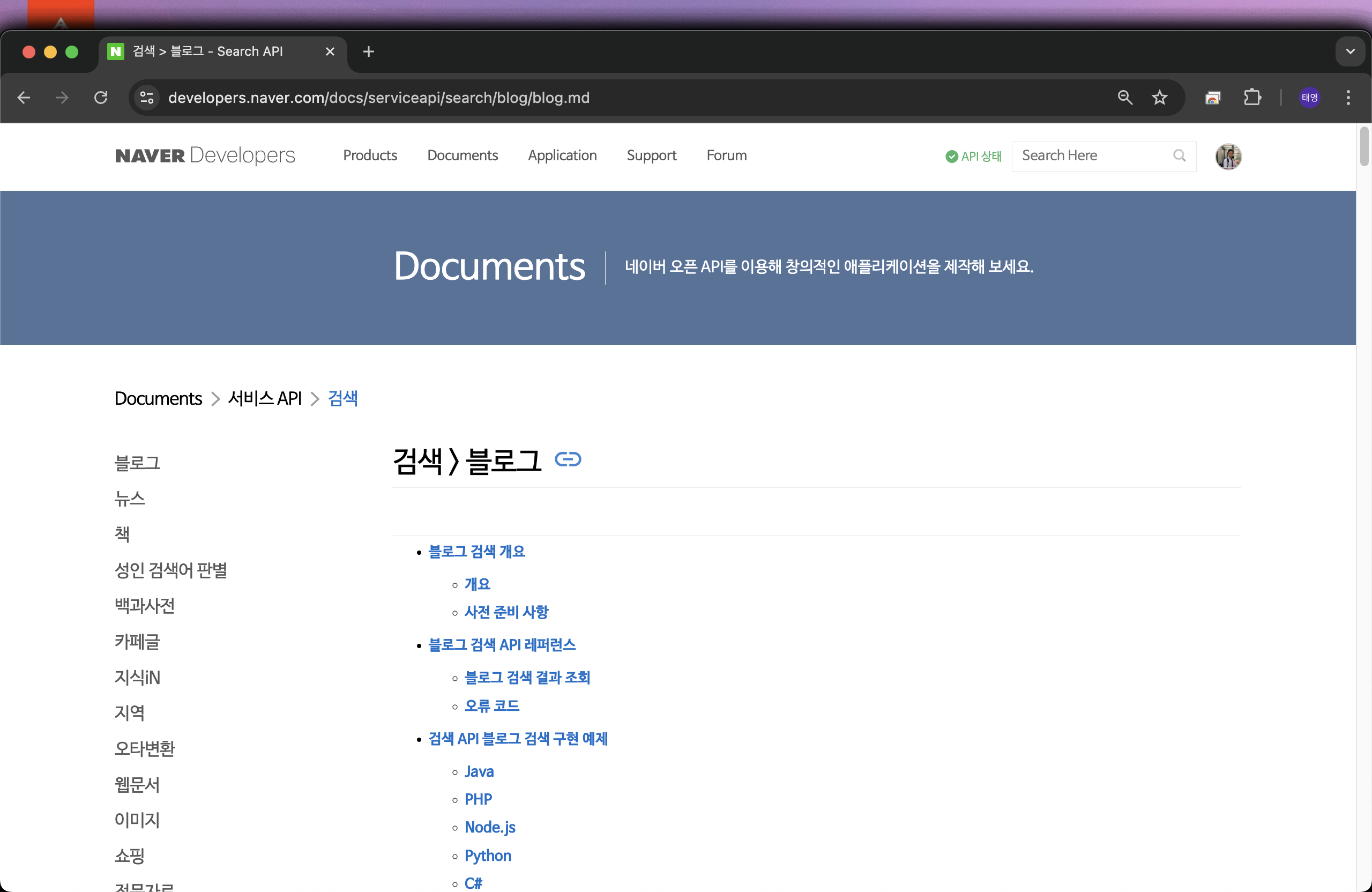Select 쇼핑 in the sidebar
The width and height of the screenshot is (1372, 892).
click(x=130, y=856)
